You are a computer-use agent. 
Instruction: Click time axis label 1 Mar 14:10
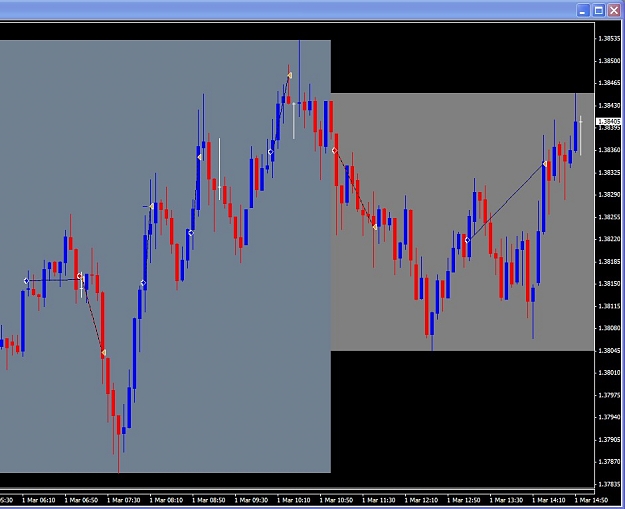click(x=549, y=500)
